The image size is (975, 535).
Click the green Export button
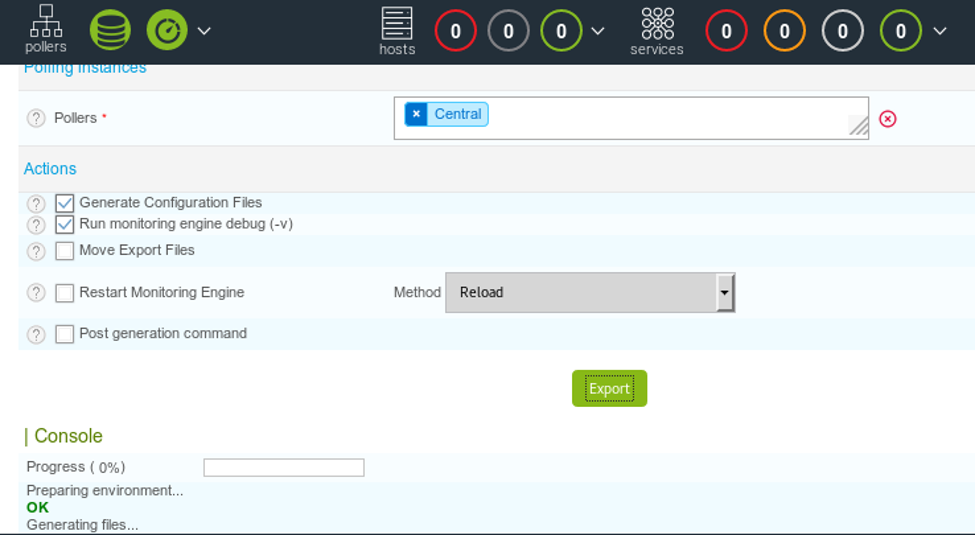[609, 389]
